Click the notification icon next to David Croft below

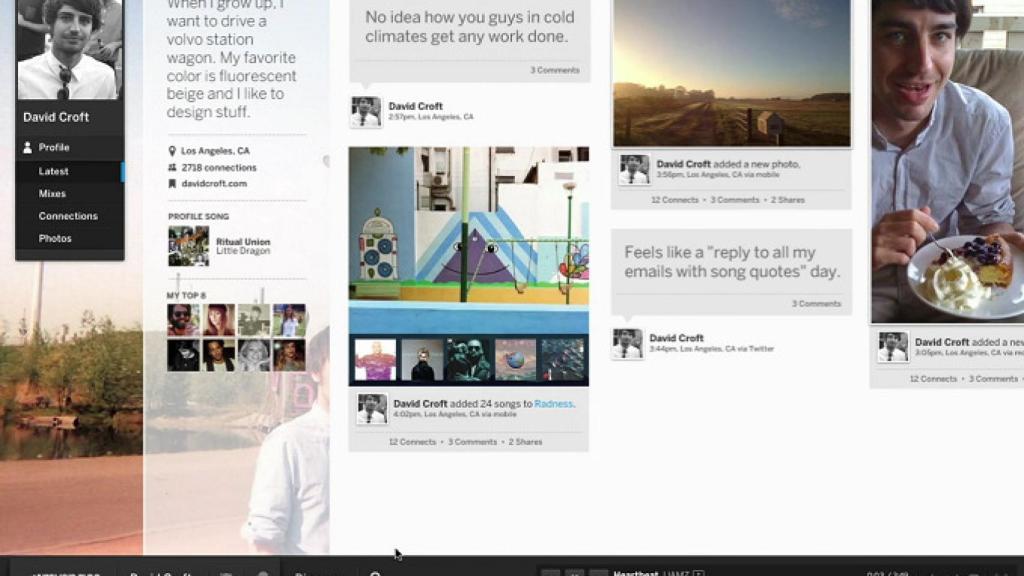630,344
